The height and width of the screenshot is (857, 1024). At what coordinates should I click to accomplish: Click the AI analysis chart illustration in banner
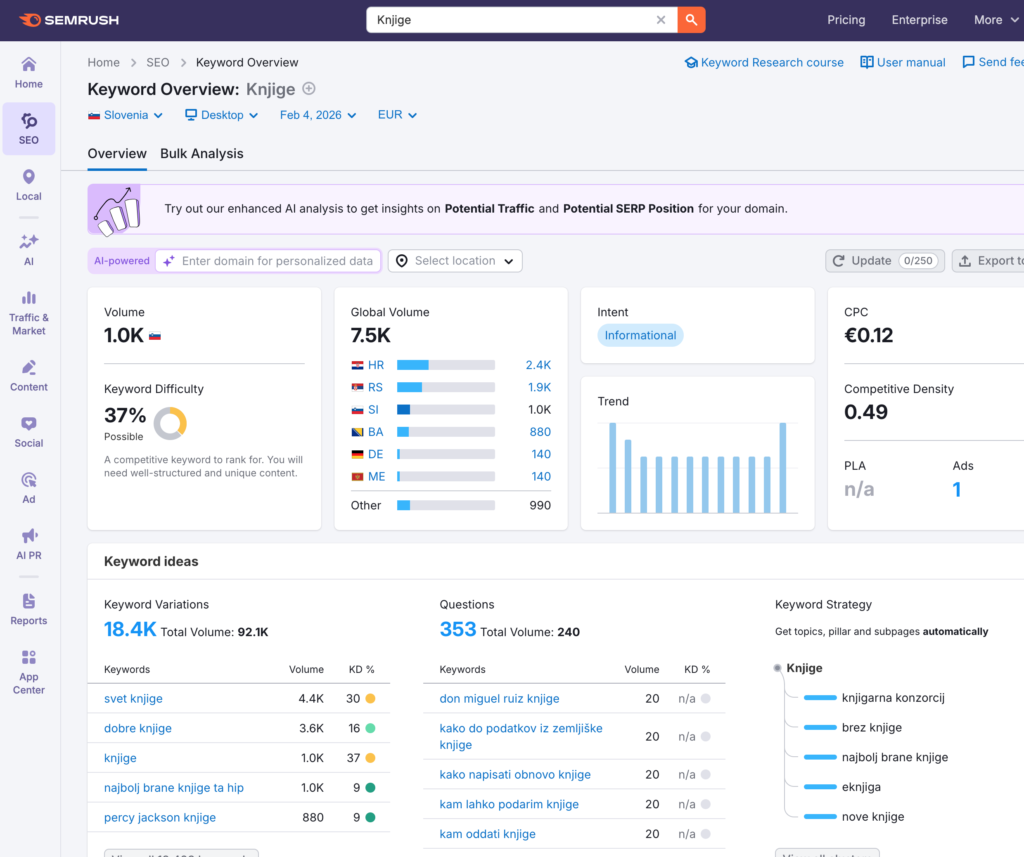[115, 209]
